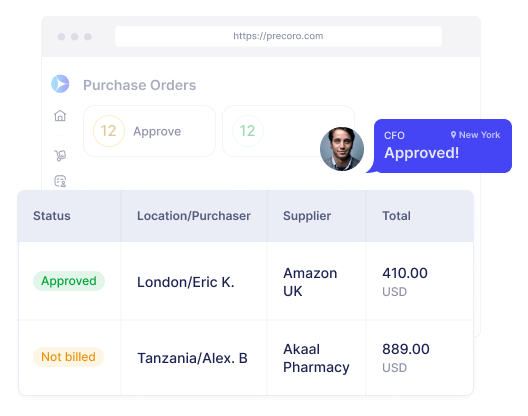
Task: Click the yellow 12 counter circle
Action: pos(108,131)
